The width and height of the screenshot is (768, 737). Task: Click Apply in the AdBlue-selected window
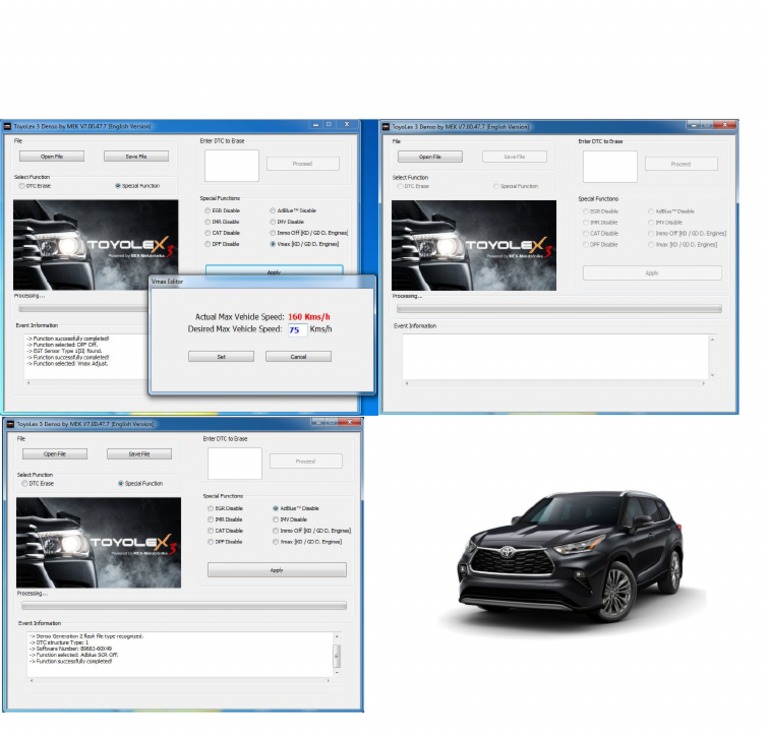[x=277, y=570]
